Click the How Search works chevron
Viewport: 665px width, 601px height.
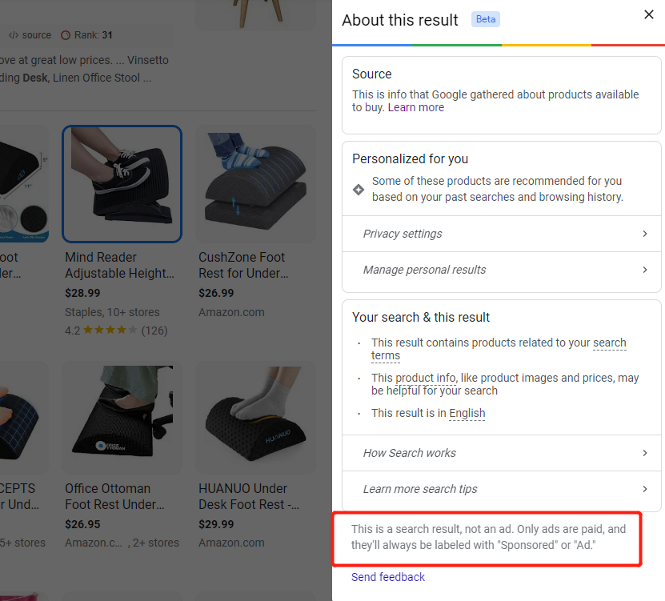point(645,453)
